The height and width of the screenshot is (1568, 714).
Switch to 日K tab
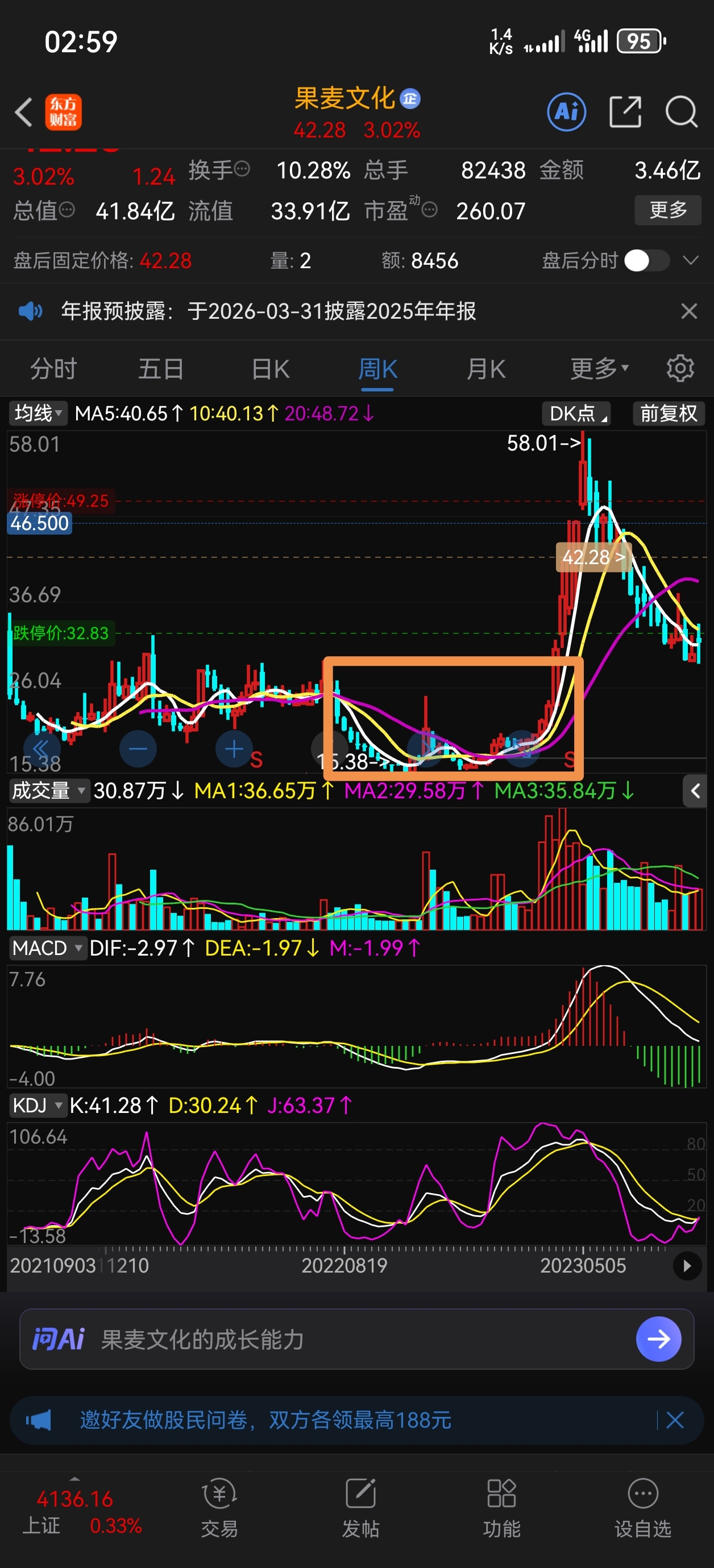coord(271,368)
